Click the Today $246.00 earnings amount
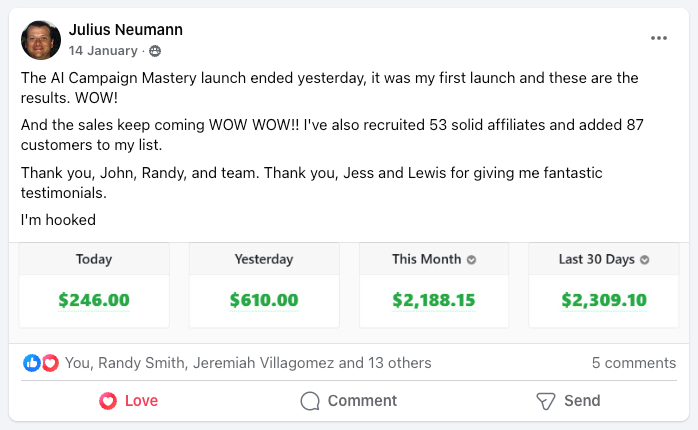The width and height of the screenshot is (698, 430). pos(94,300)
